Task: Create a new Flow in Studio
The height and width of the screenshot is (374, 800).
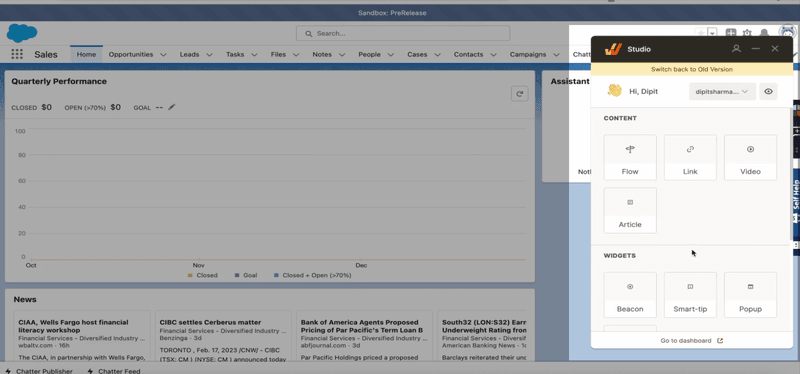Action: [630, 157]
